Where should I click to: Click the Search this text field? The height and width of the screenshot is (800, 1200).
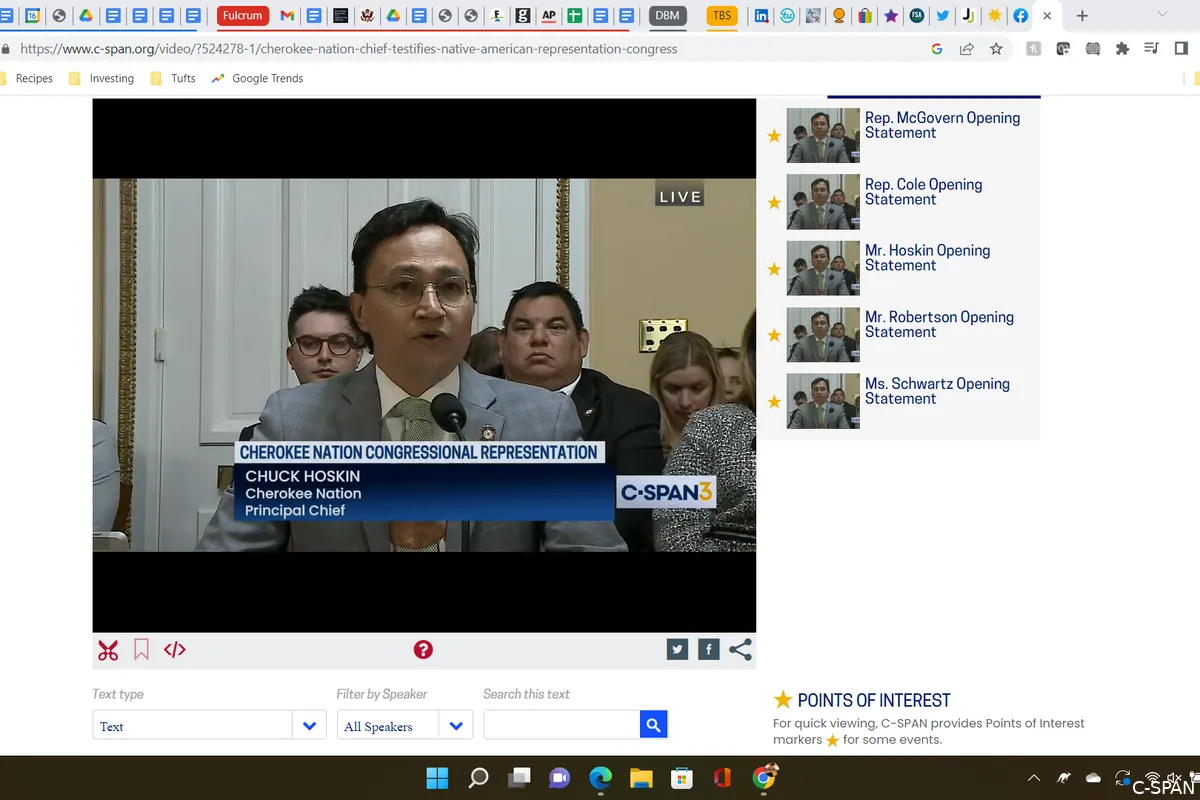click(561, 725)
